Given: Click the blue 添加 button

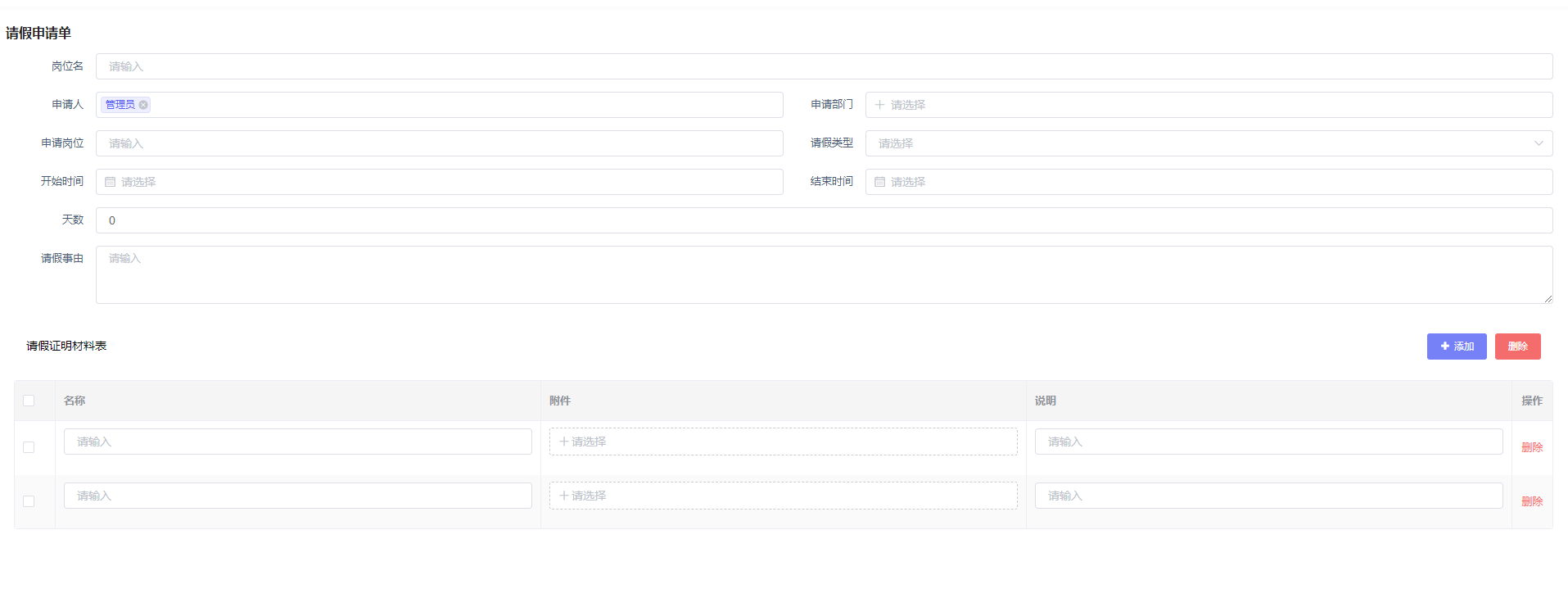Looking at the screenshot, I should (1456, 347).
